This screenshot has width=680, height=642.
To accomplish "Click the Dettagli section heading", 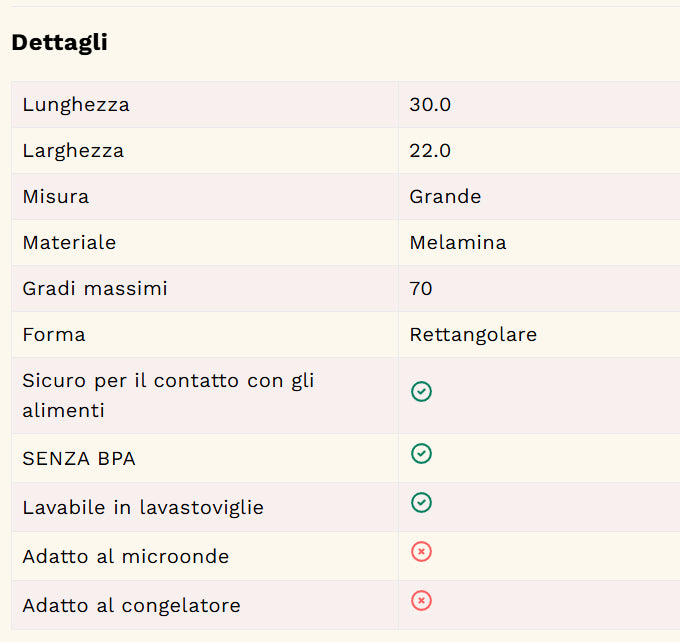I will tap(59, 43).
